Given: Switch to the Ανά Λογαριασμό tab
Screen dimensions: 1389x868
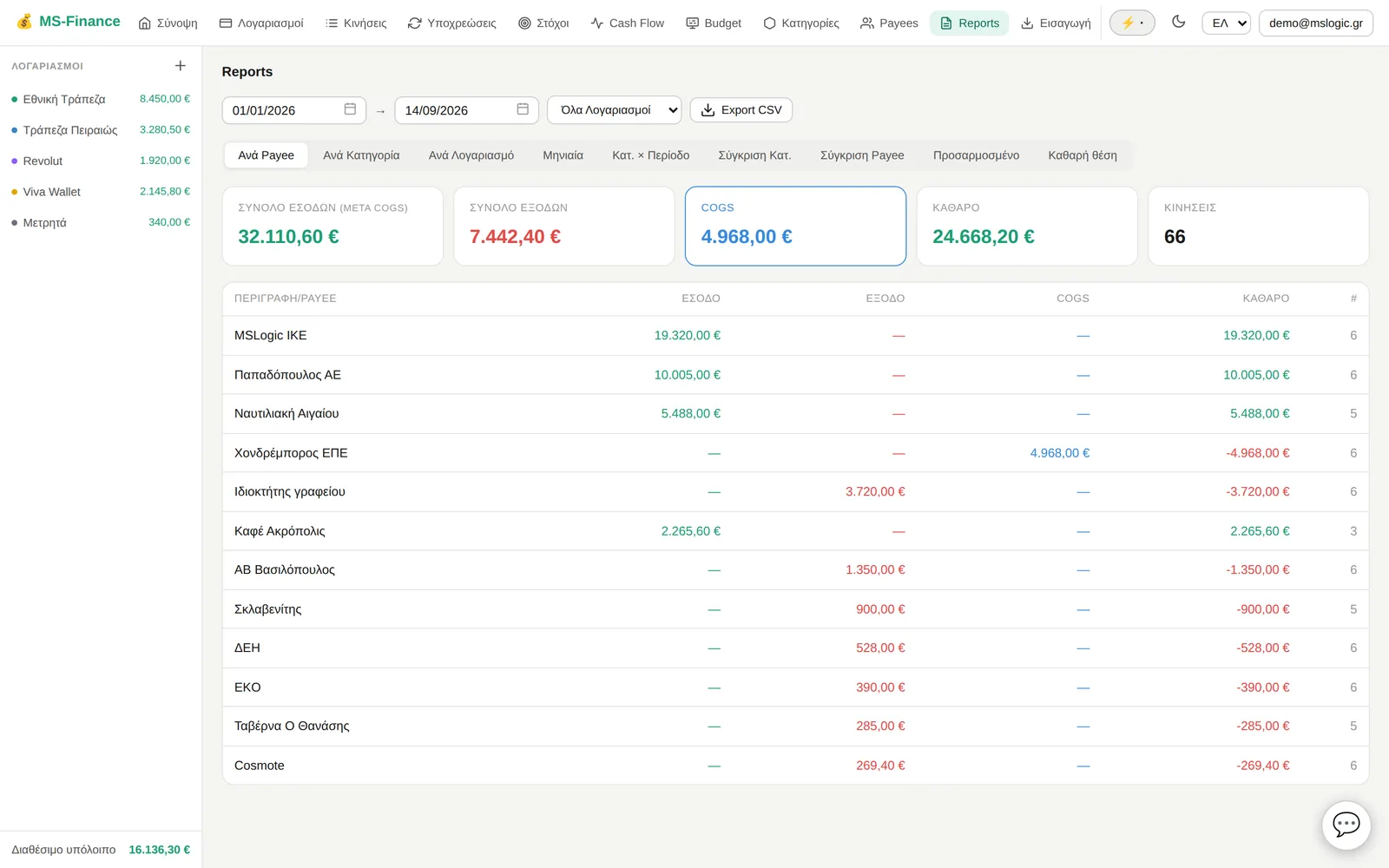Looking at the screenshot, I should click(471, 155).
